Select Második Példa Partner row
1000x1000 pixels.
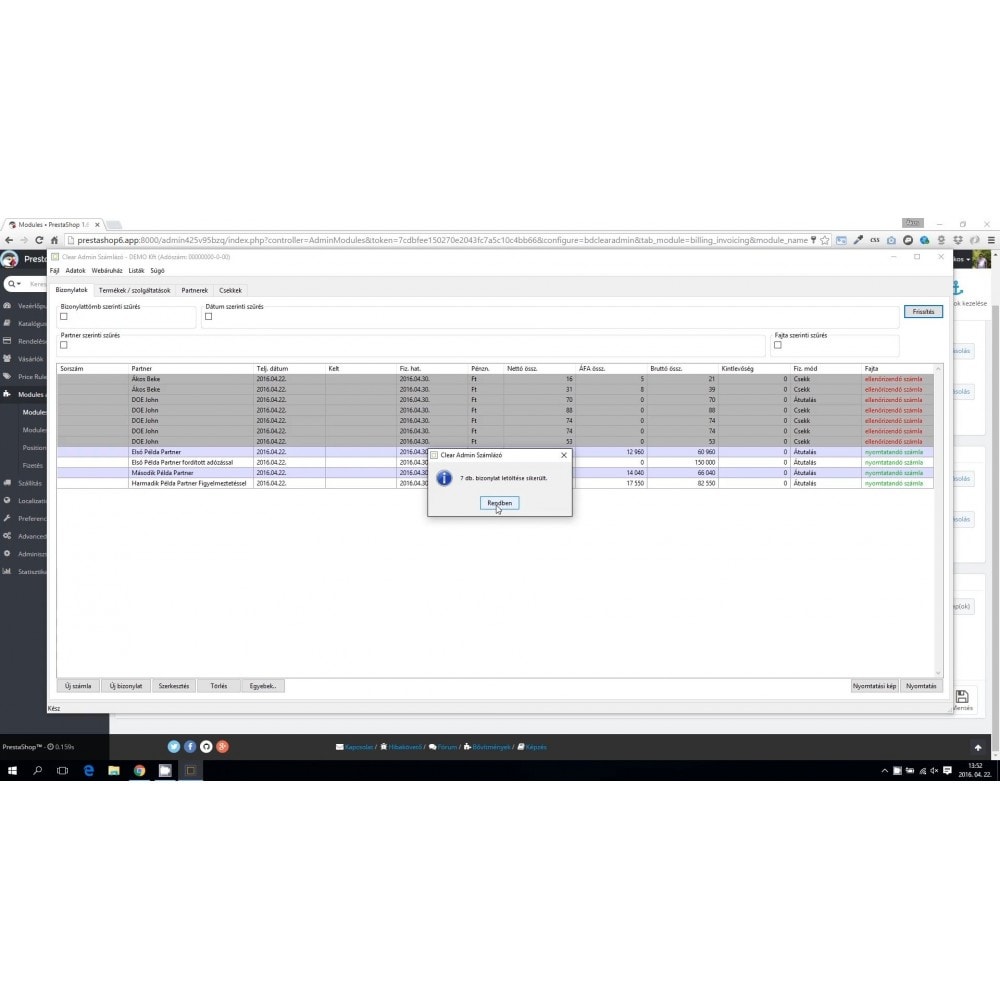[x=495, y=473]
